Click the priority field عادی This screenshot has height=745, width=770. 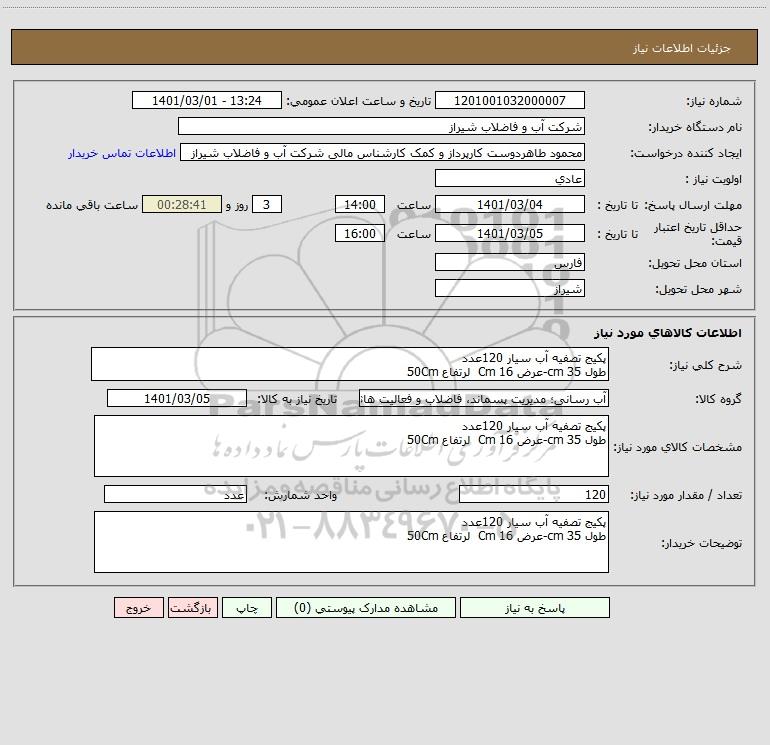pos(510,178)
